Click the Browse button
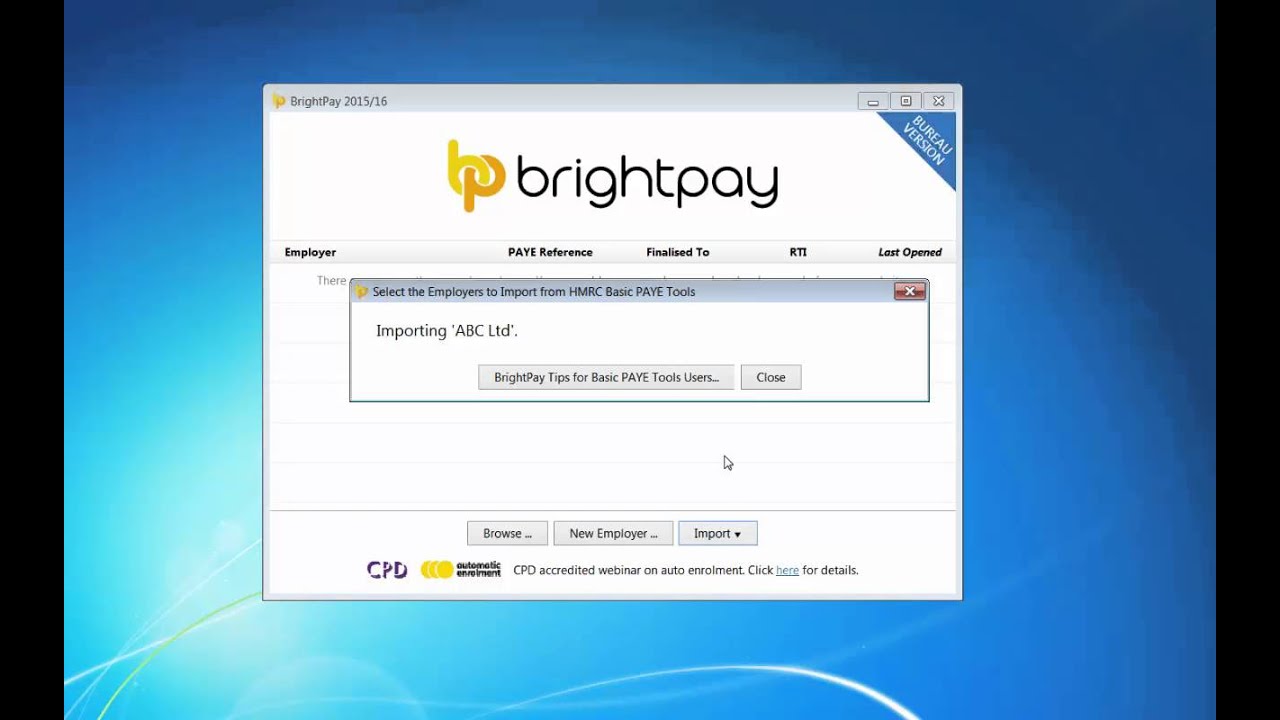 pyautogui.click(x=507, y=533)
